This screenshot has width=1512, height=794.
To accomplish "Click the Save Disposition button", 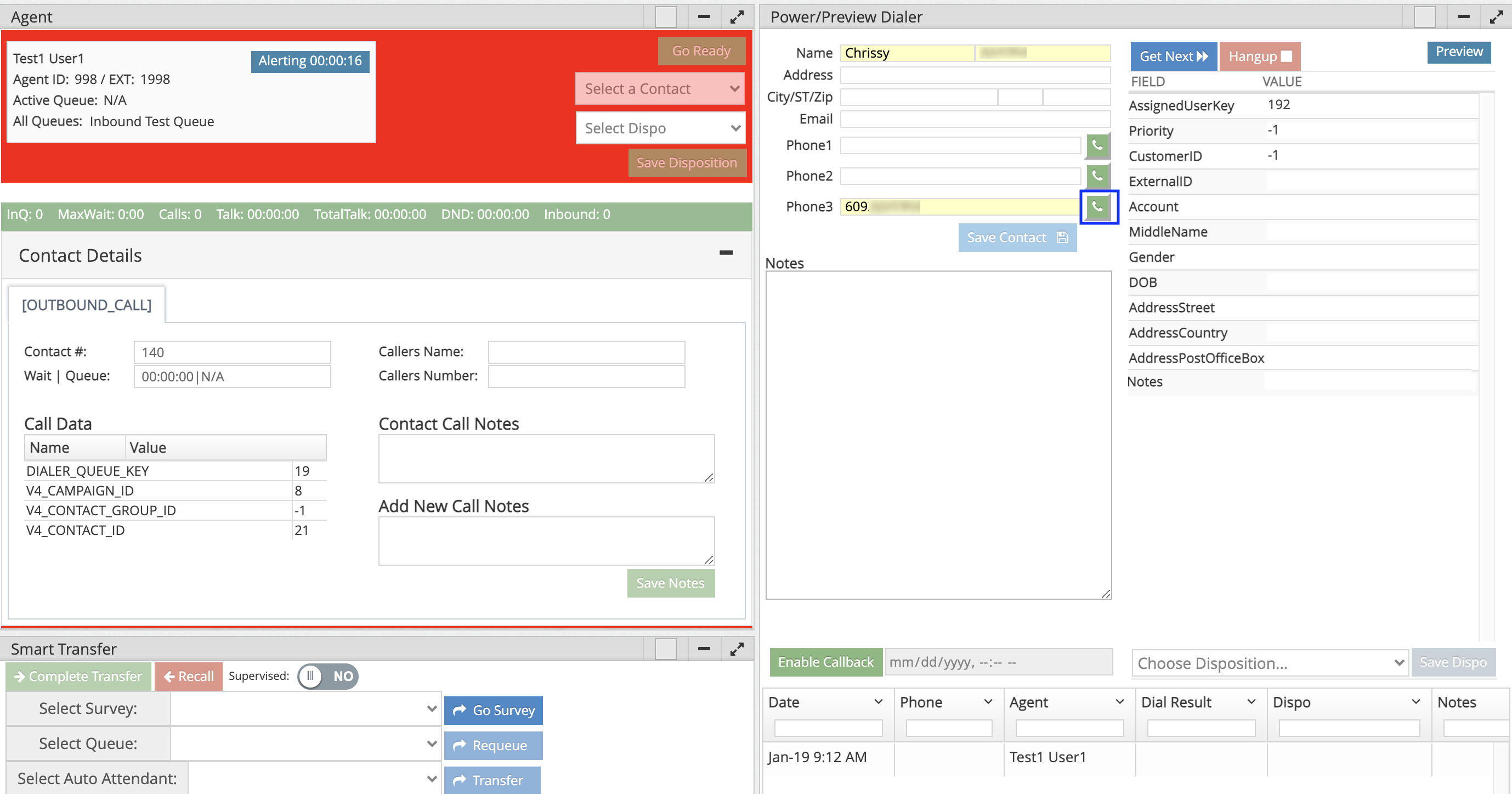I will (687, 162).
